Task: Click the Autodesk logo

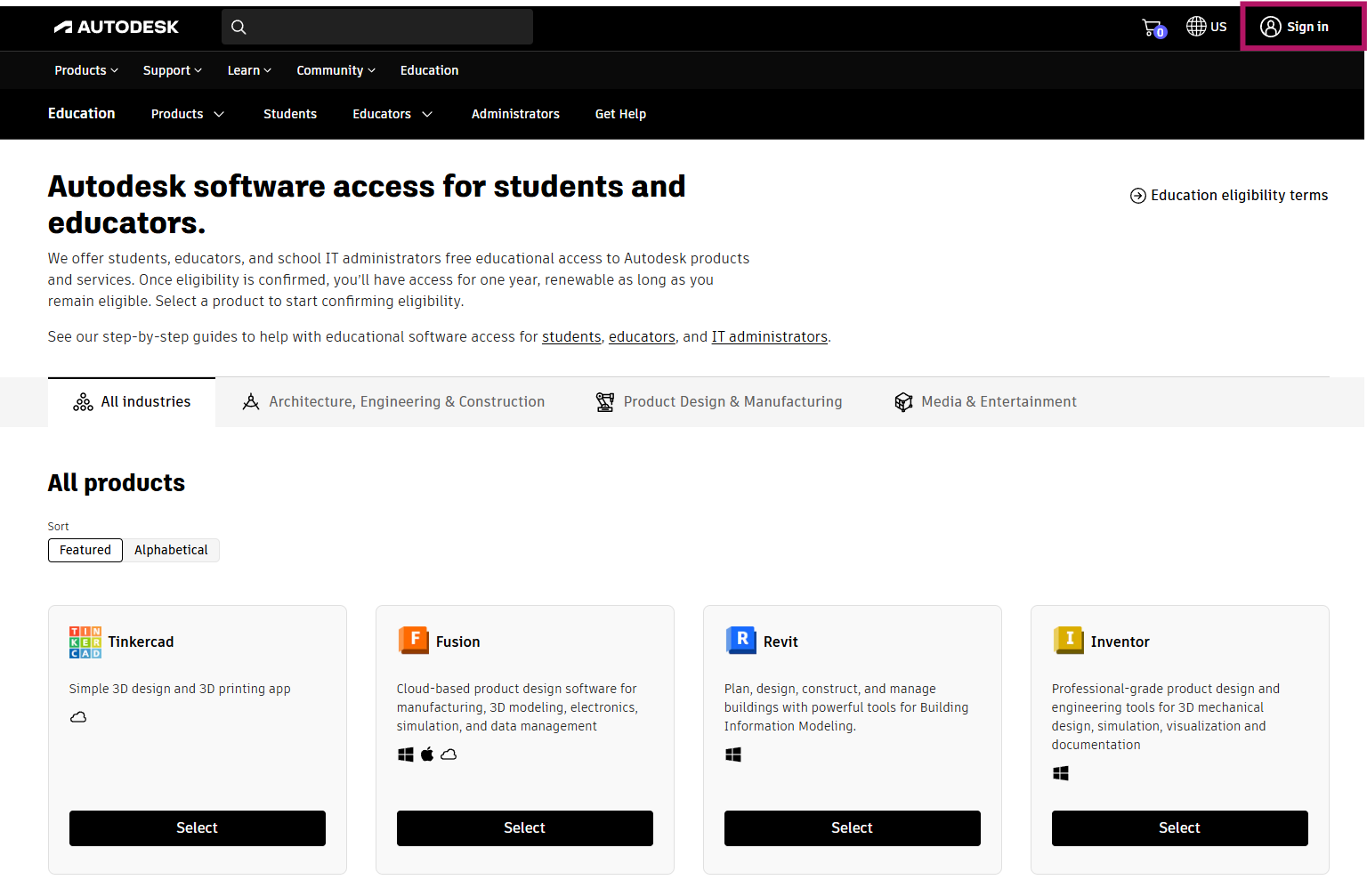Action: point(116,27)
